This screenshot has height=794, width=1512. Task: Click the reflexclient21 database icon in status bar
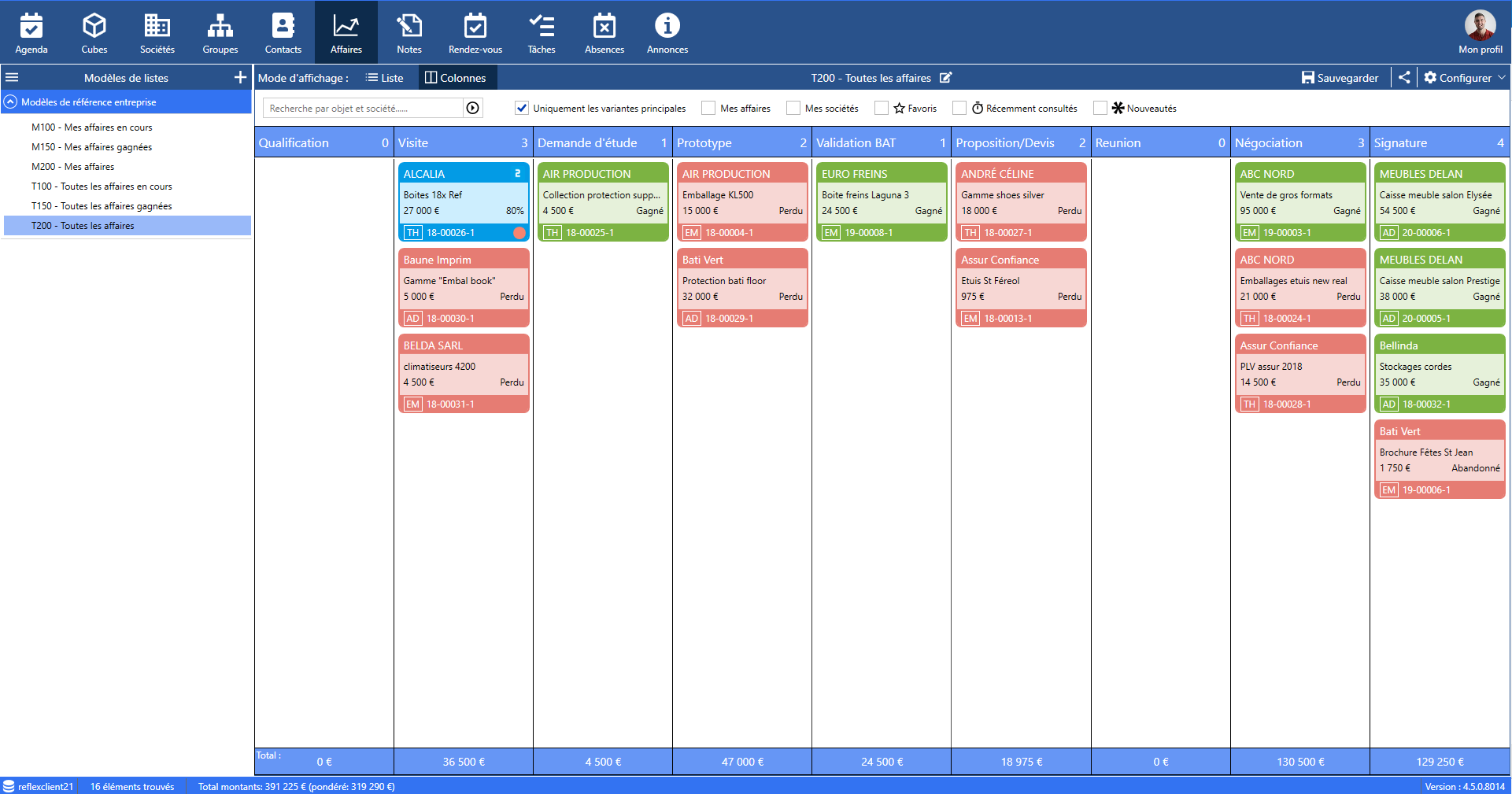point(9,786)
